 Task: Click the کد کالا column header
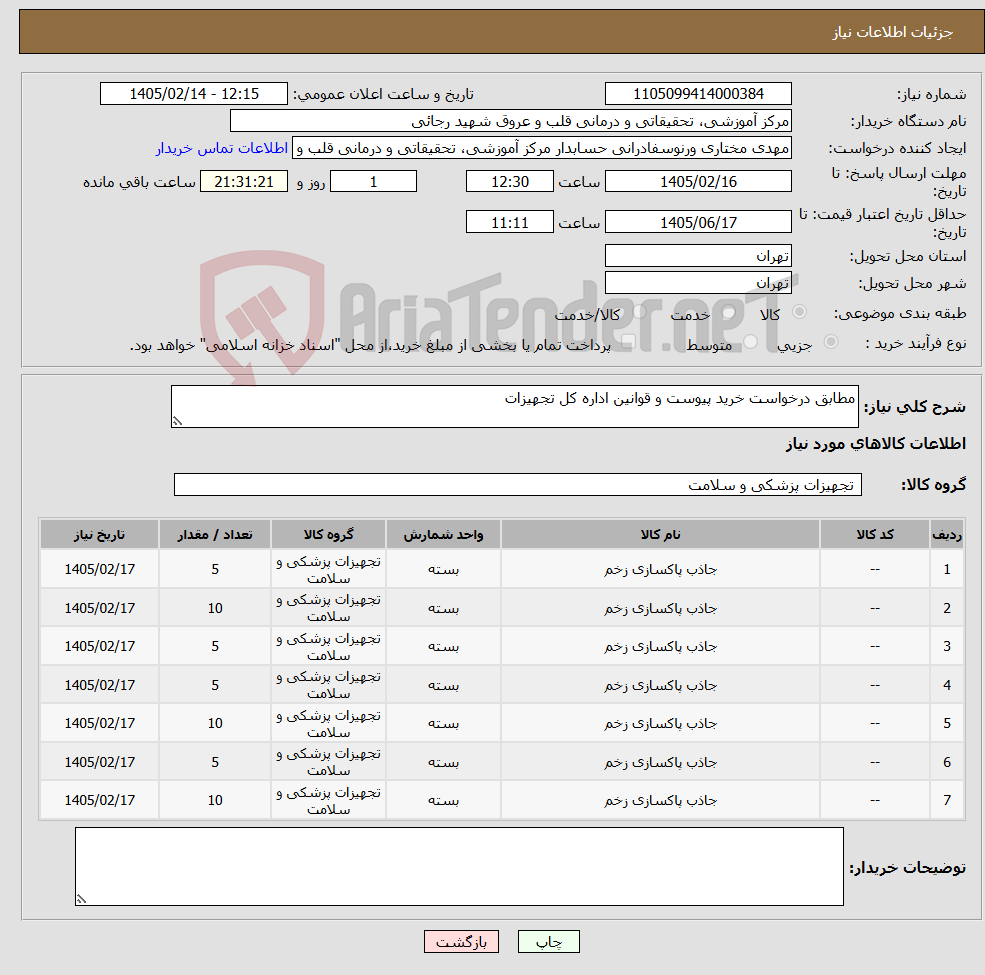click(874, 534)
